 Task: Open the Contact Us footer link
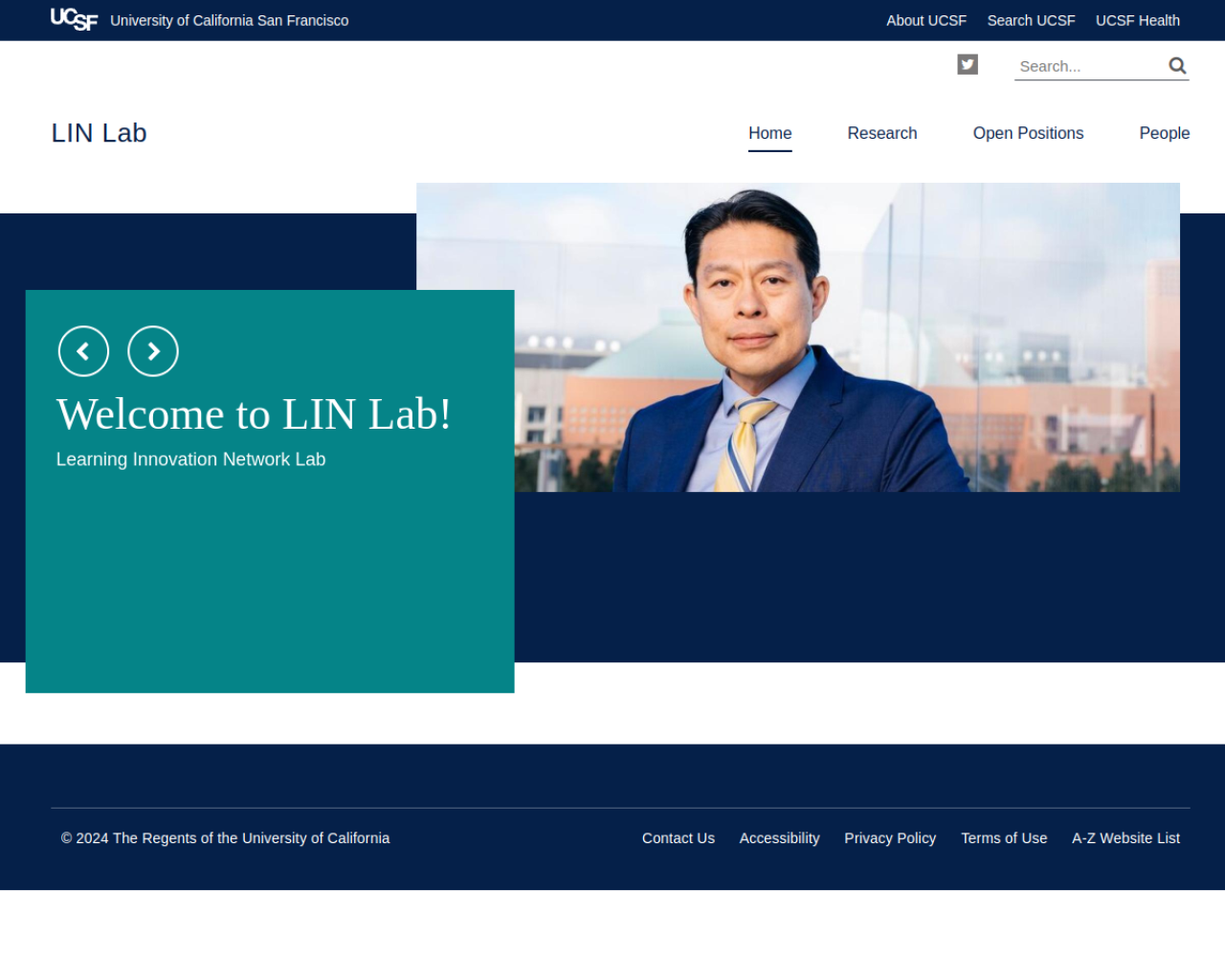click(x=679, y=838)
